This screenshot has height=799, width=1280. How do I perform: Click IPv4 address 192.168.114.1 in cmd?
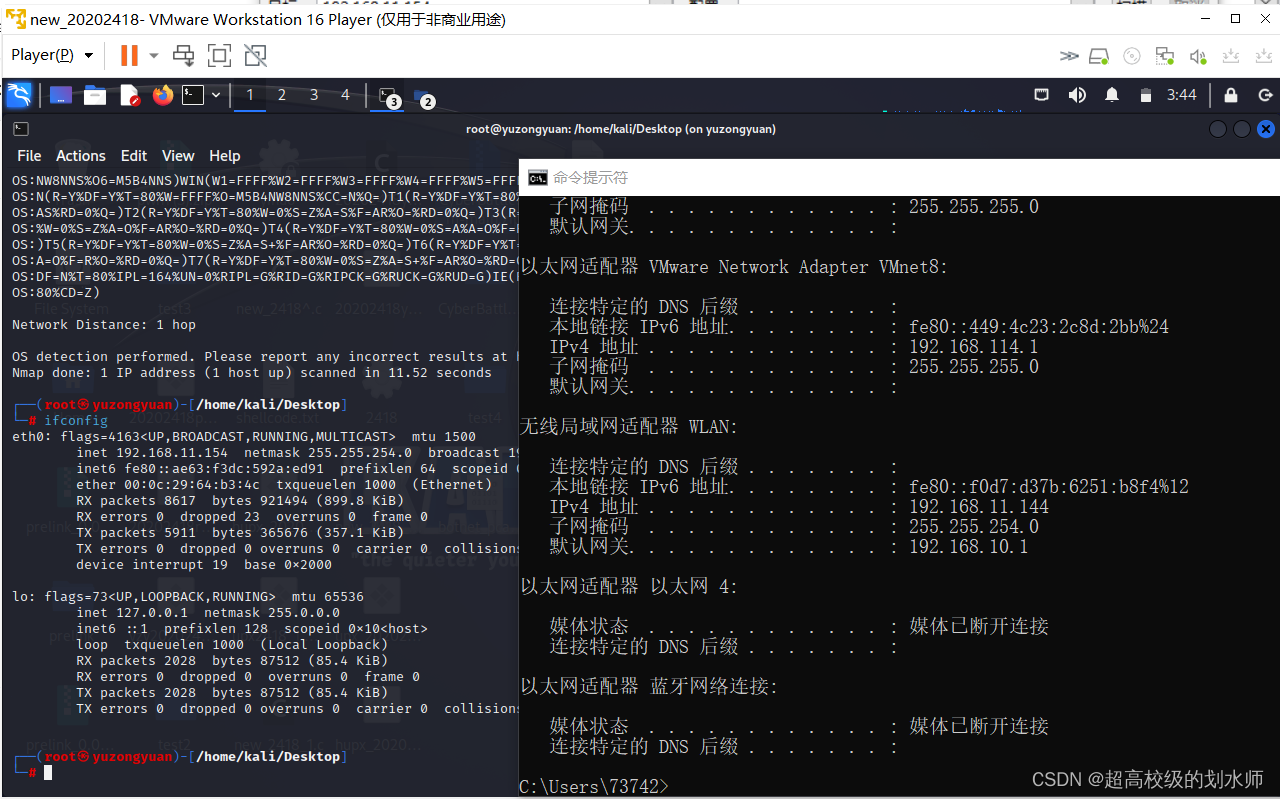coord(974,347)
